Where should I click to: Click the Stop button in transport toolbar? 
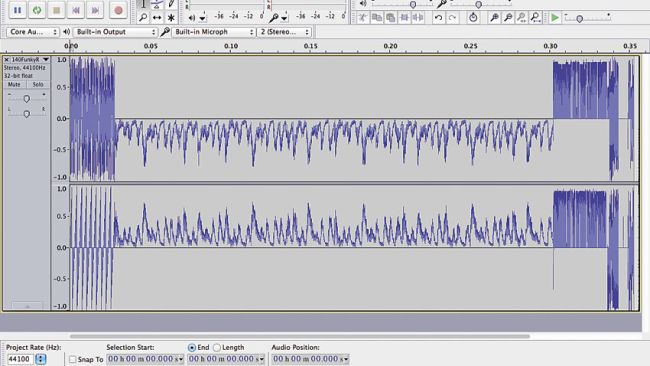(x=56, y=10)
